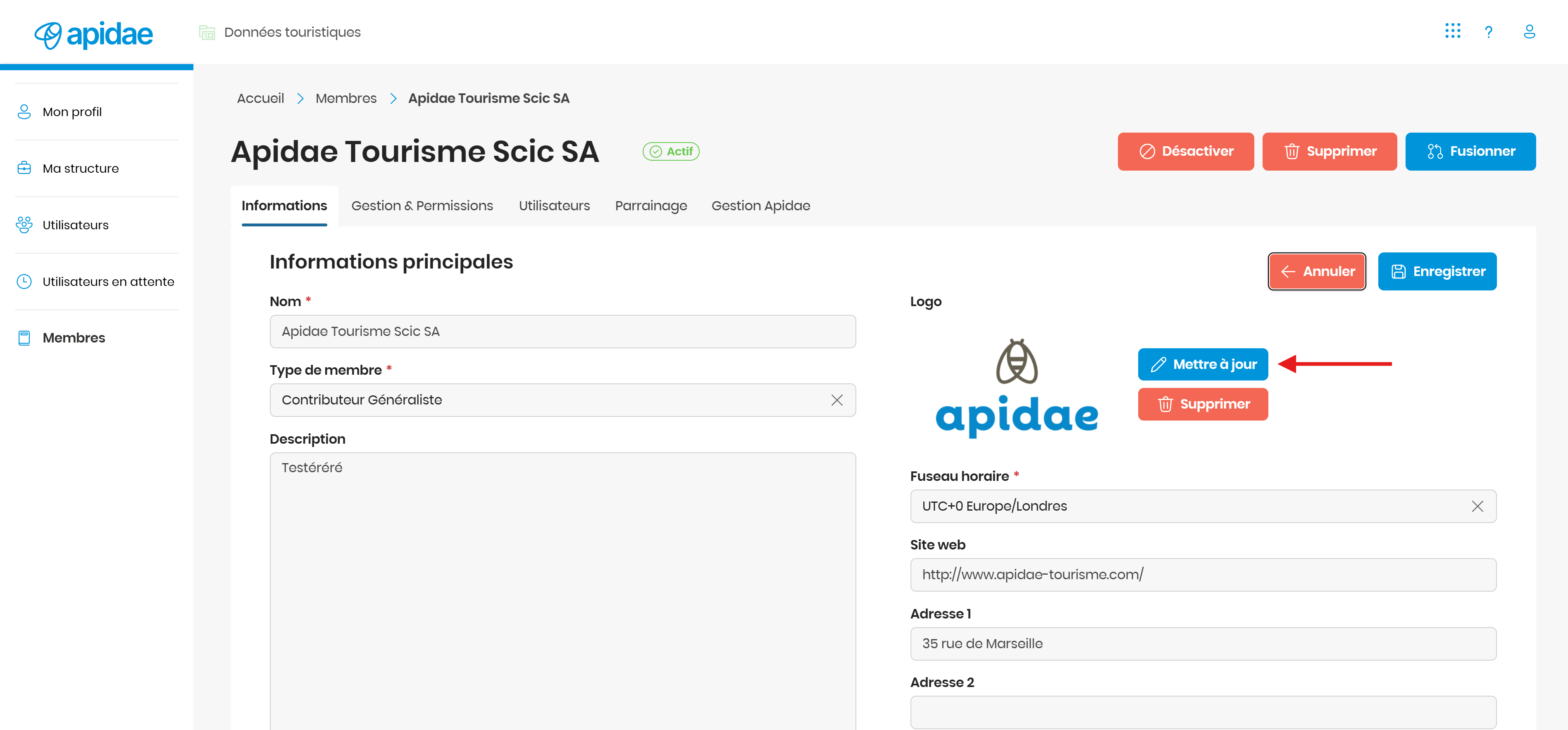Click the apidae logo in header
Image resolution: width=1568 pixels, height=730 pixels.
point(93,35)
